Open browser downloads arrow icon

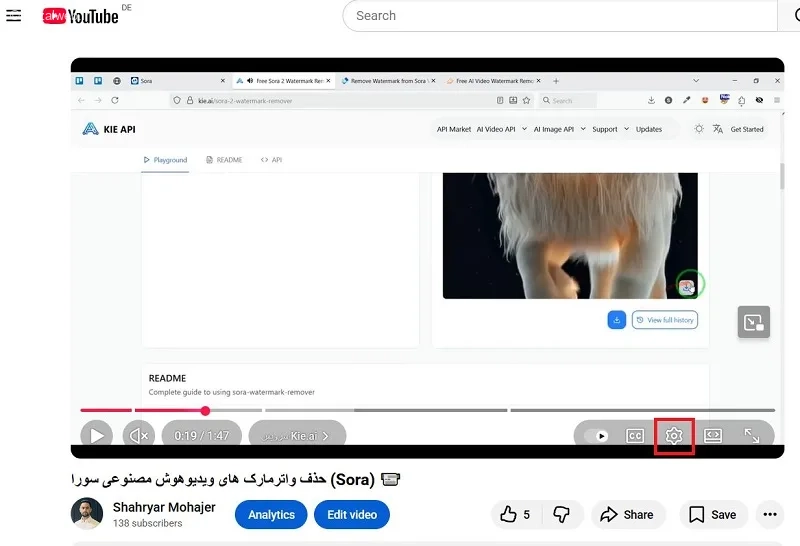point(652,101)
